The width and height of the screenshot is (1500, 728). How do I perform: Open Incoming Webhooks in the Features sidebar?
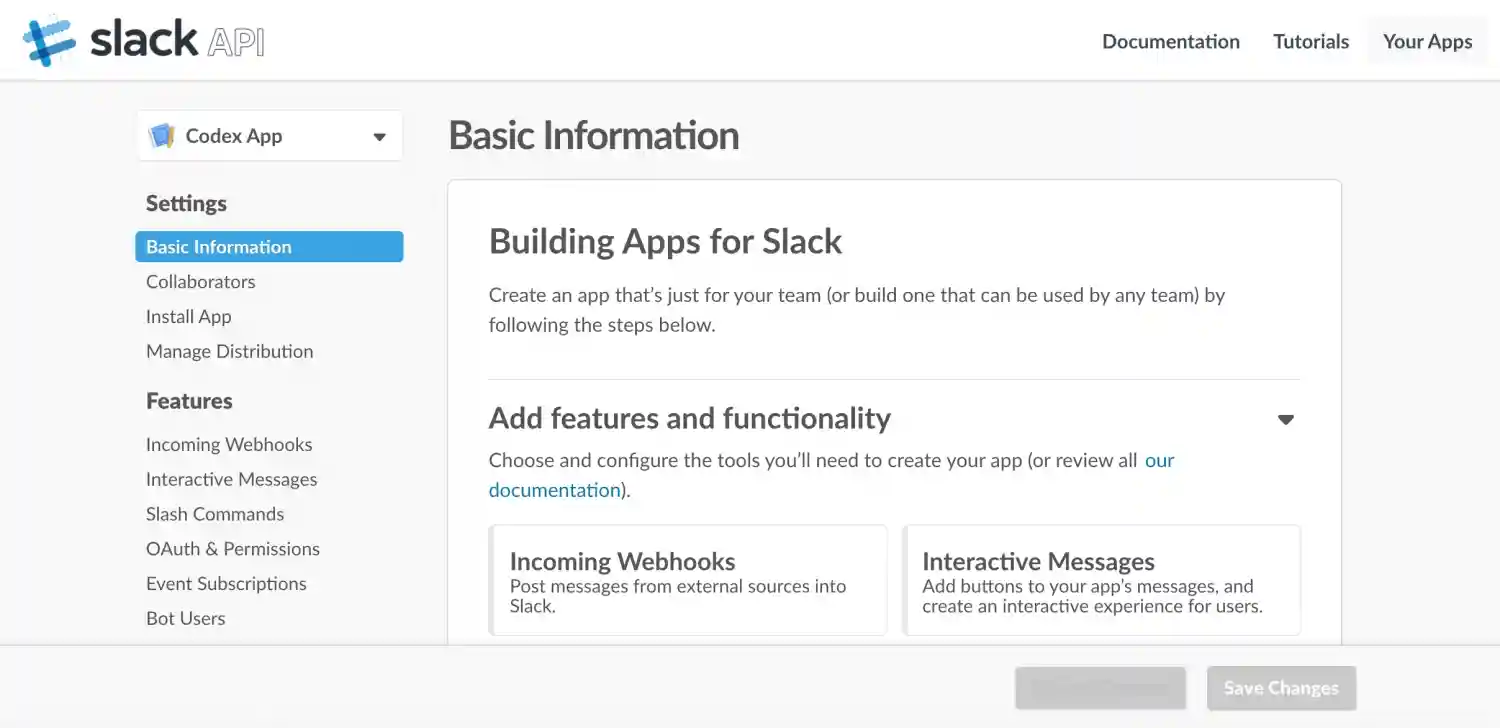(x=229, y=445)
